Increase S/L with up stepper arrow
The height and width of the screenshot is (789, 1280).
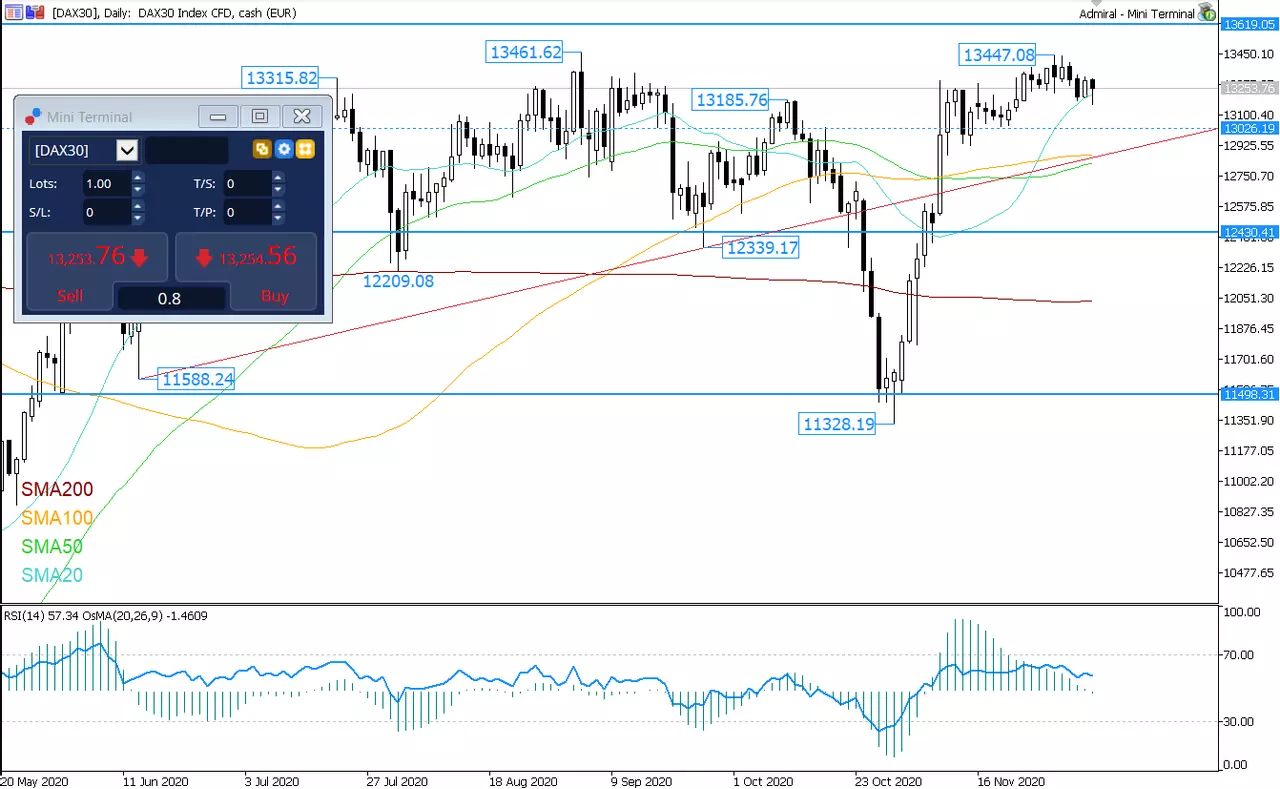(x=138, y=206)
